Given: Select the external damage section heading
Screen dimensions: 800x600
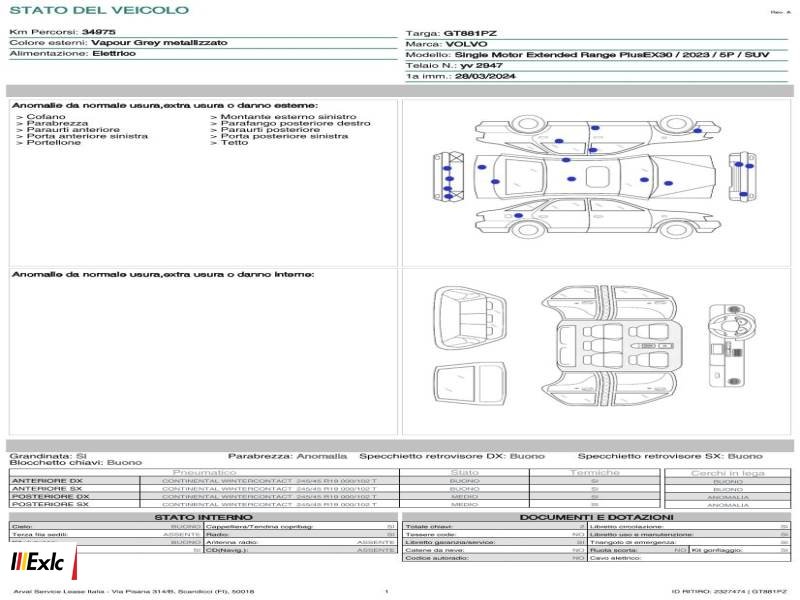Looking at the screenshot, I should (165, 105).
